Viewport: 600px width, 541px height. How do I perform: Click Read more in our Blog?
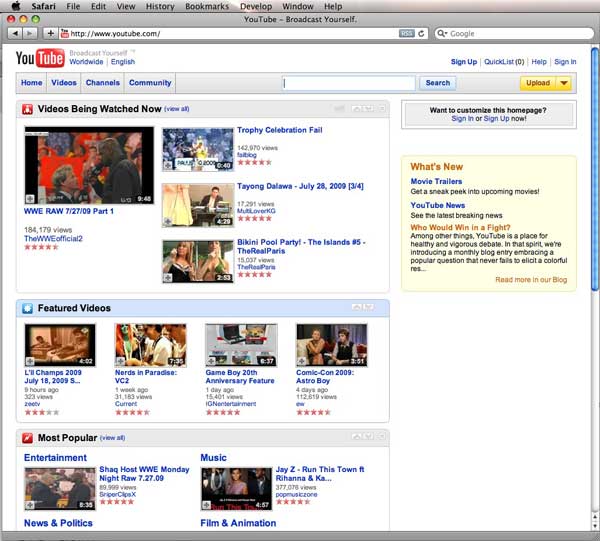click(531, 280)
